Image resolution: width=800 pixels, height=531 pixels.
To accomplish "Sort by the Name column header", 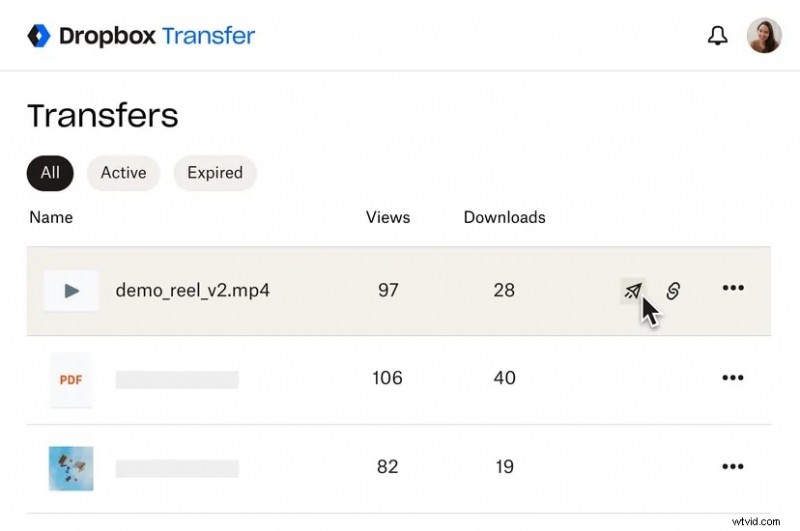I will (x=51, y=217).
